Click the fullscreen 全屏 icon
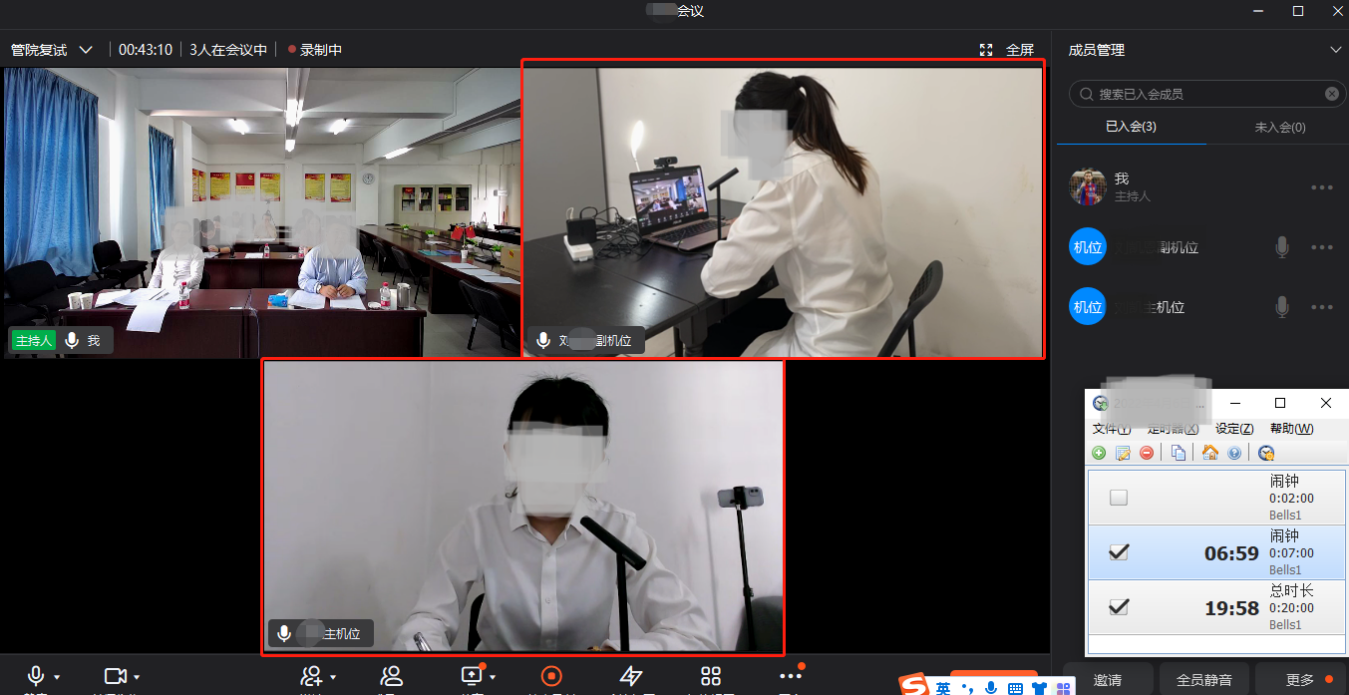1349x695 pixels. (986, 50)
